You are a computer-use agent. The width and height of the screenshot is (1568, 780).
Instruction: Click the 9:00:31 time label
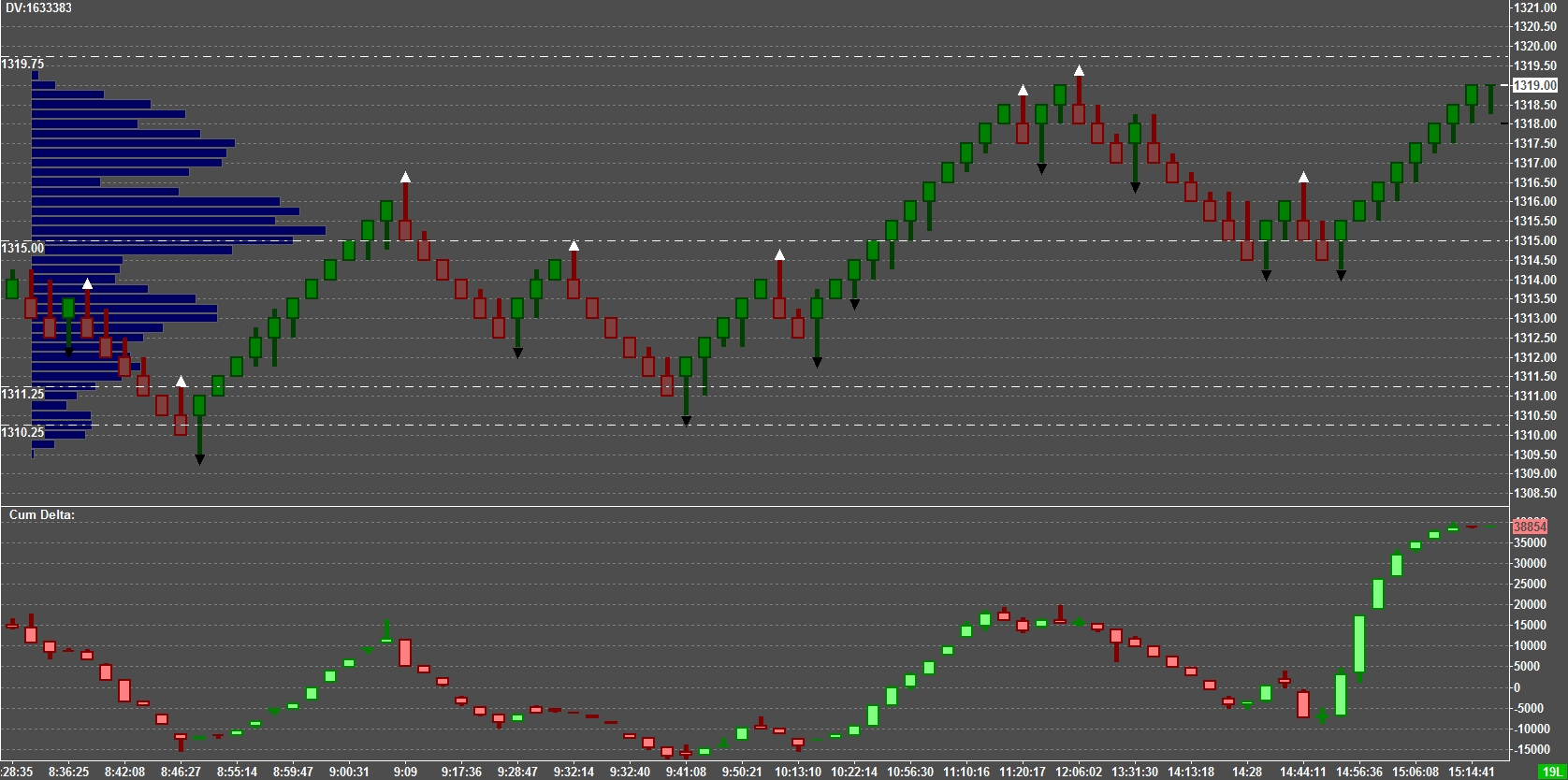click(x=349, y=772)
